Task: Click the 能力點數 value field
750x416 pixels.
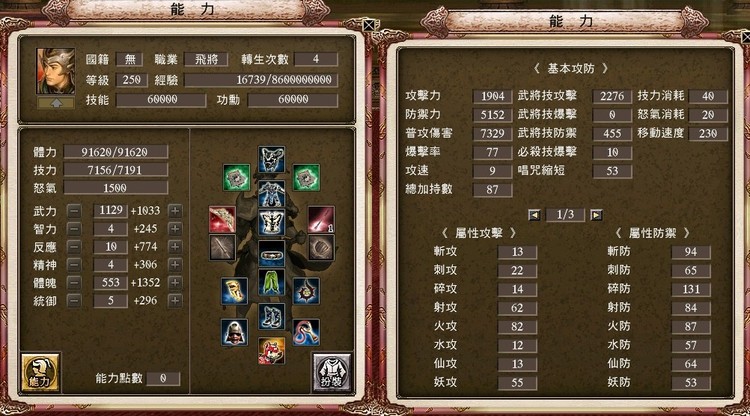Action: point(163,379)
